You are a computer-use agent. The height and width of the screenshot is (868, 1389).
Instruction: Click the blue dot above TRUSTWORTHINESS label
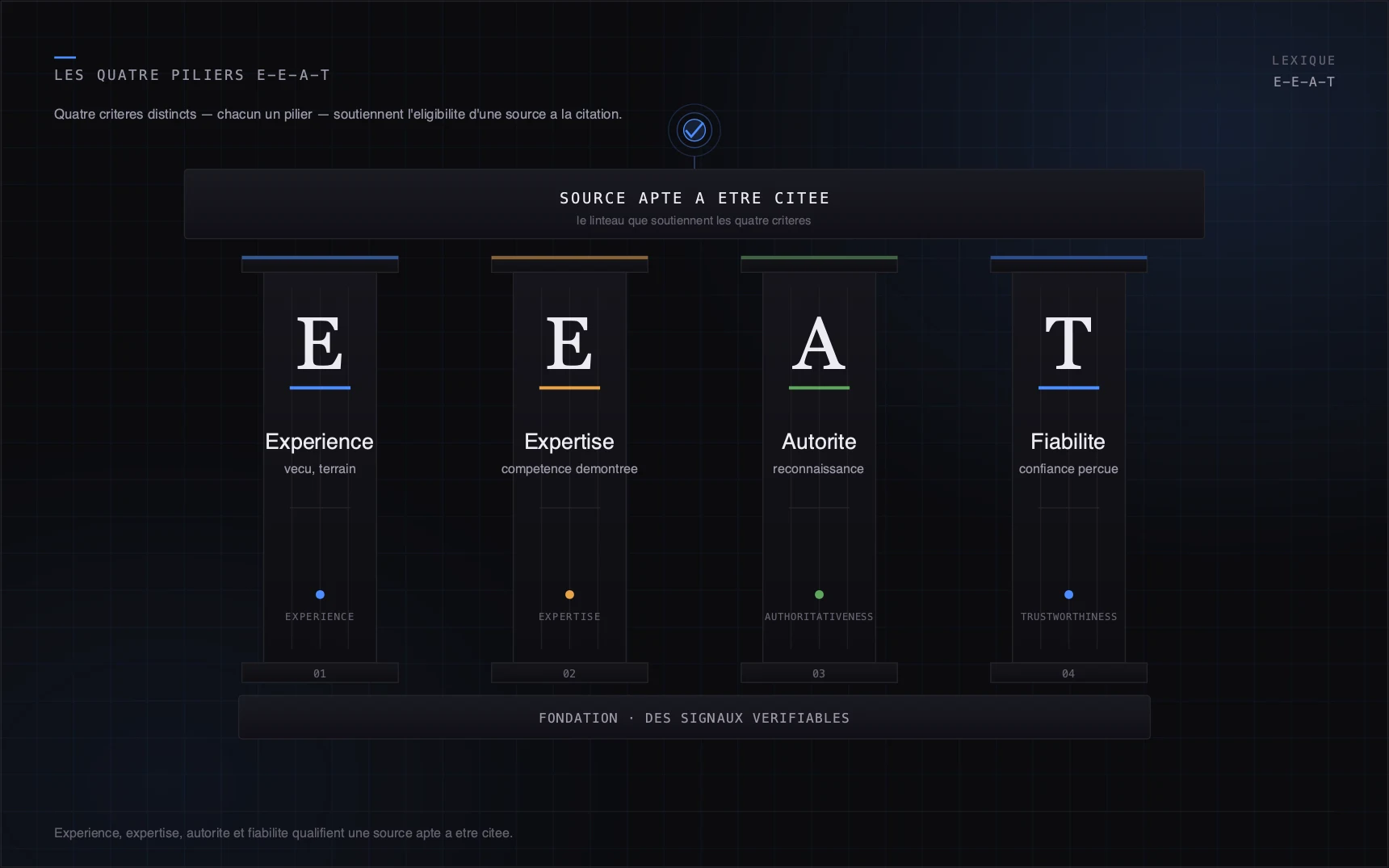pyautogui.click(x=1068, y=594)
